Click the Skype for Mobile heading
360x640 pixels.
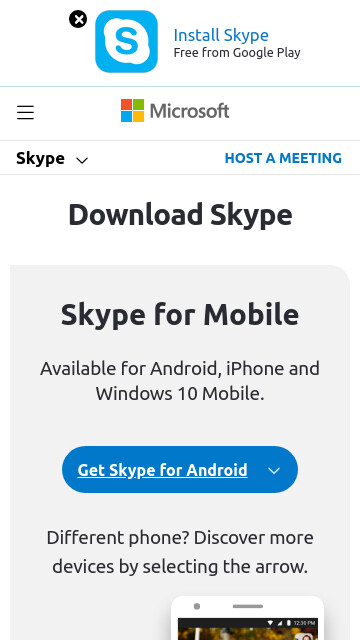tap(180, 315)
